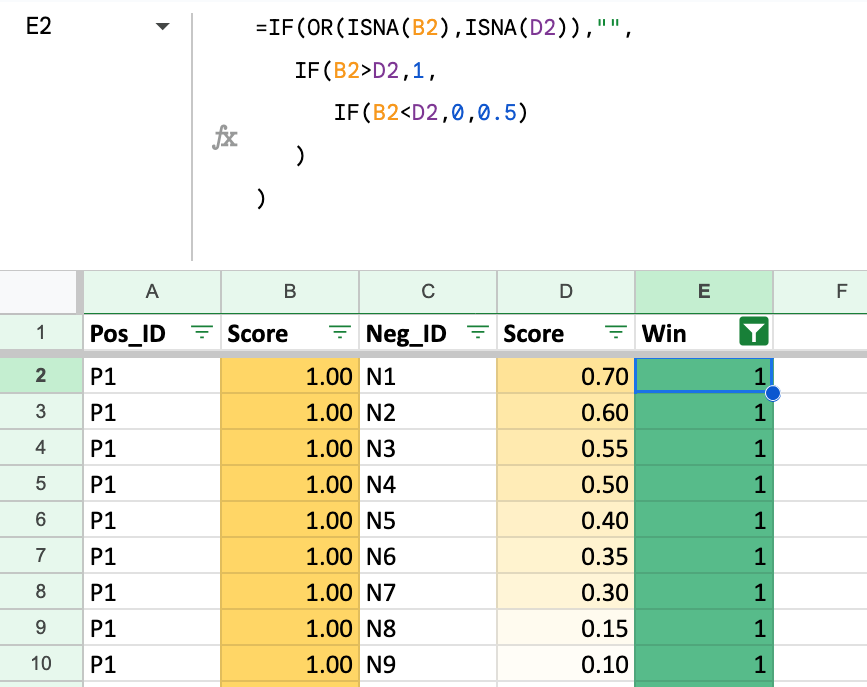Expand the name box dropdown arrow

click(x=162, y=28)
